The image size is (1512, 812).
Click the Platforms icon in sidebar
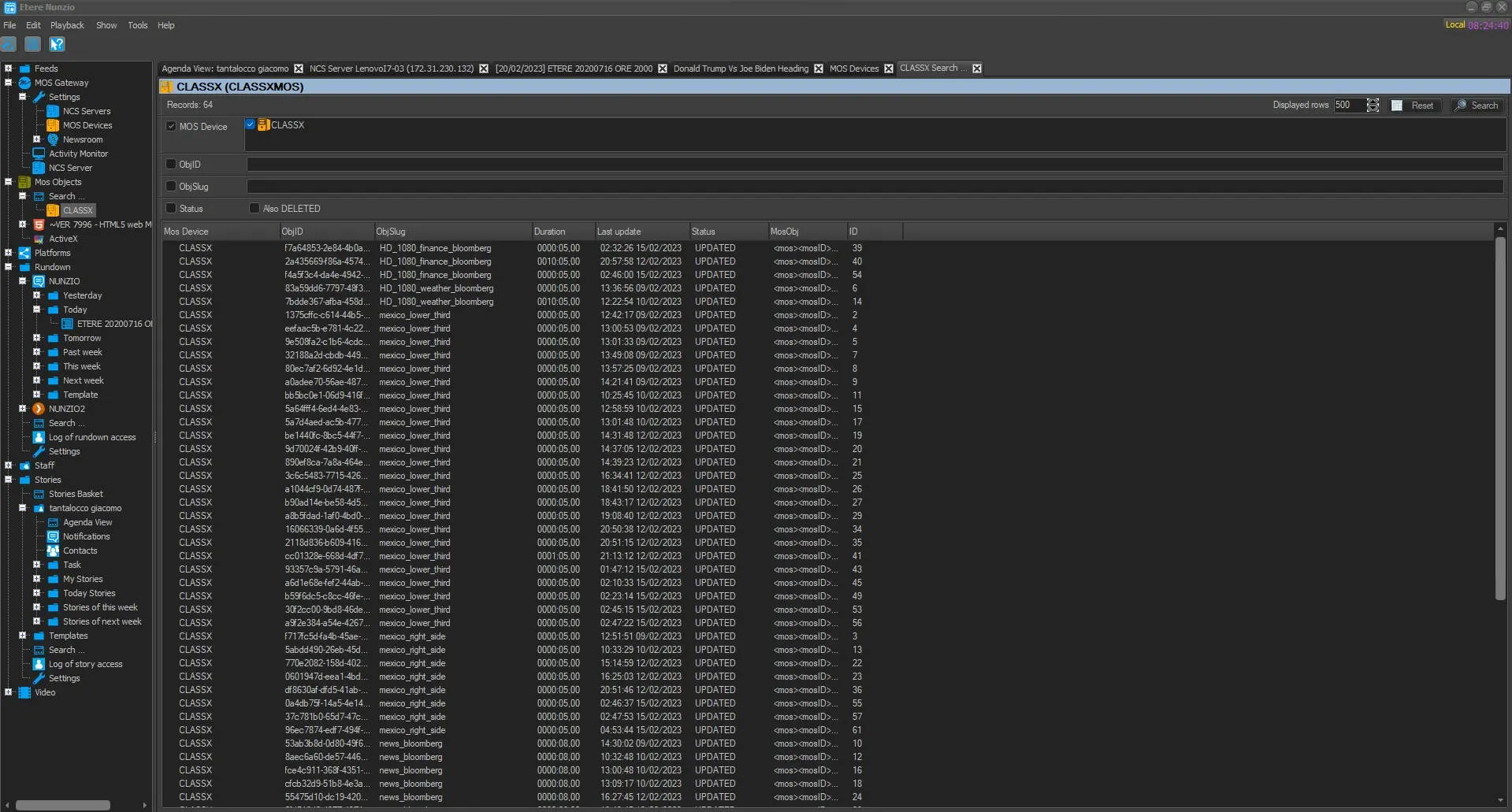click(x=24, y=253)
